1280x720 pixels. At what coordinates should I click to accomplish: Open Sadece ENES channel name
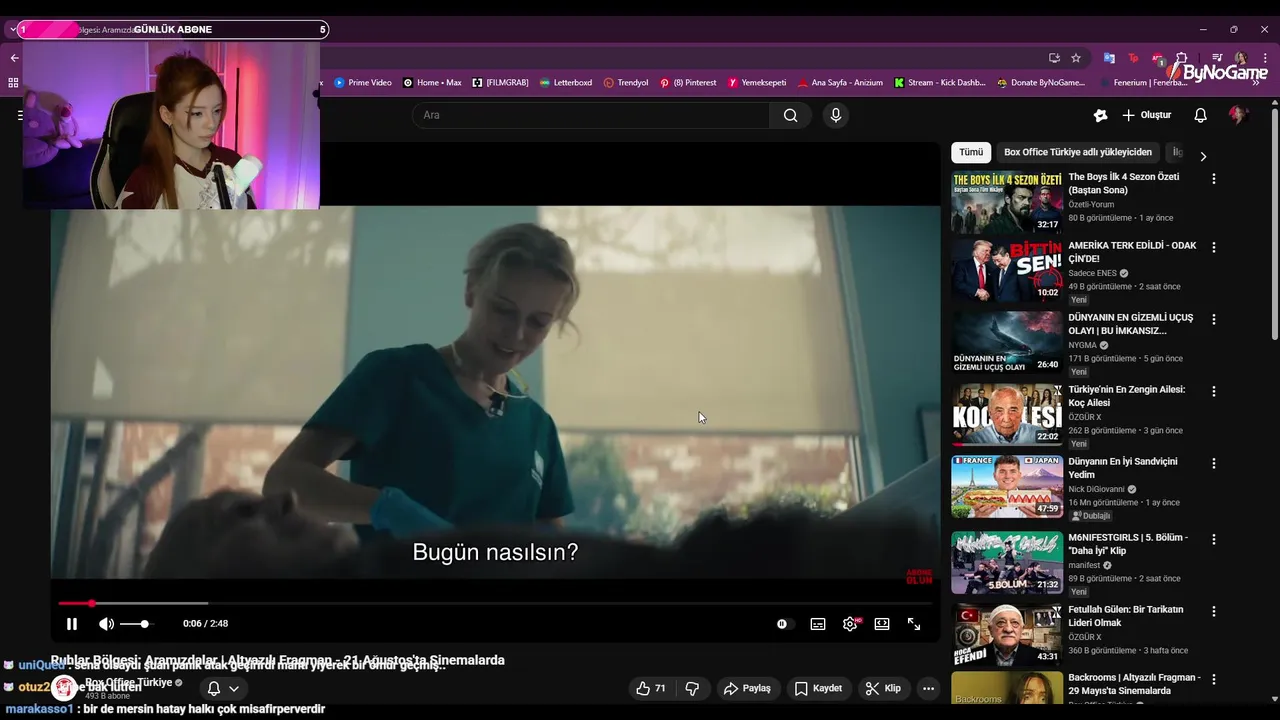[x=1092, y=273]
